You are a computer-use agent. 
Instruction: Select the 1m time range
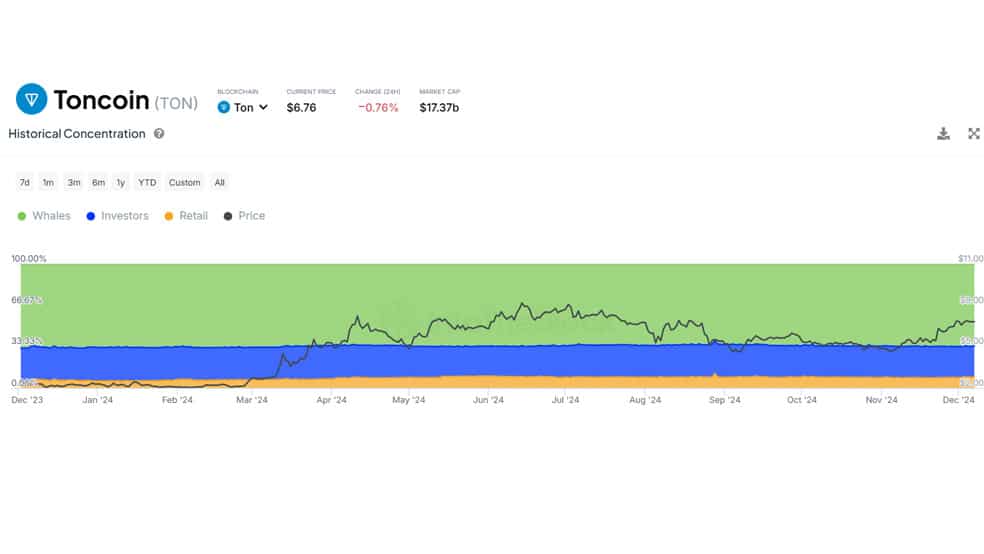click(48, 183)
